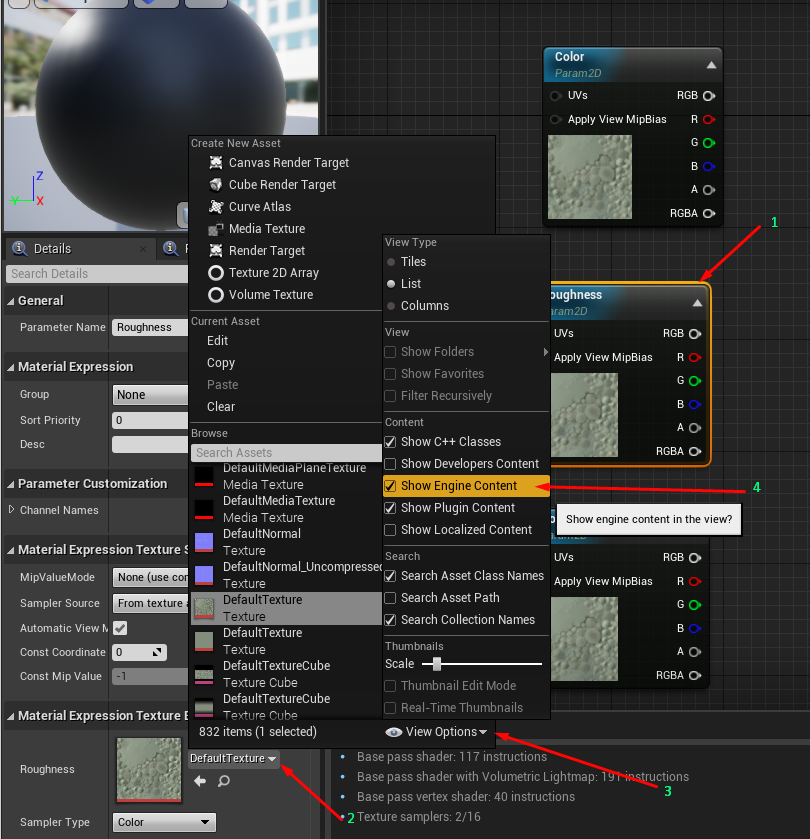Click the blue B pin on Roughness node
Screen dimensions: 810x839
click(695, 405)
